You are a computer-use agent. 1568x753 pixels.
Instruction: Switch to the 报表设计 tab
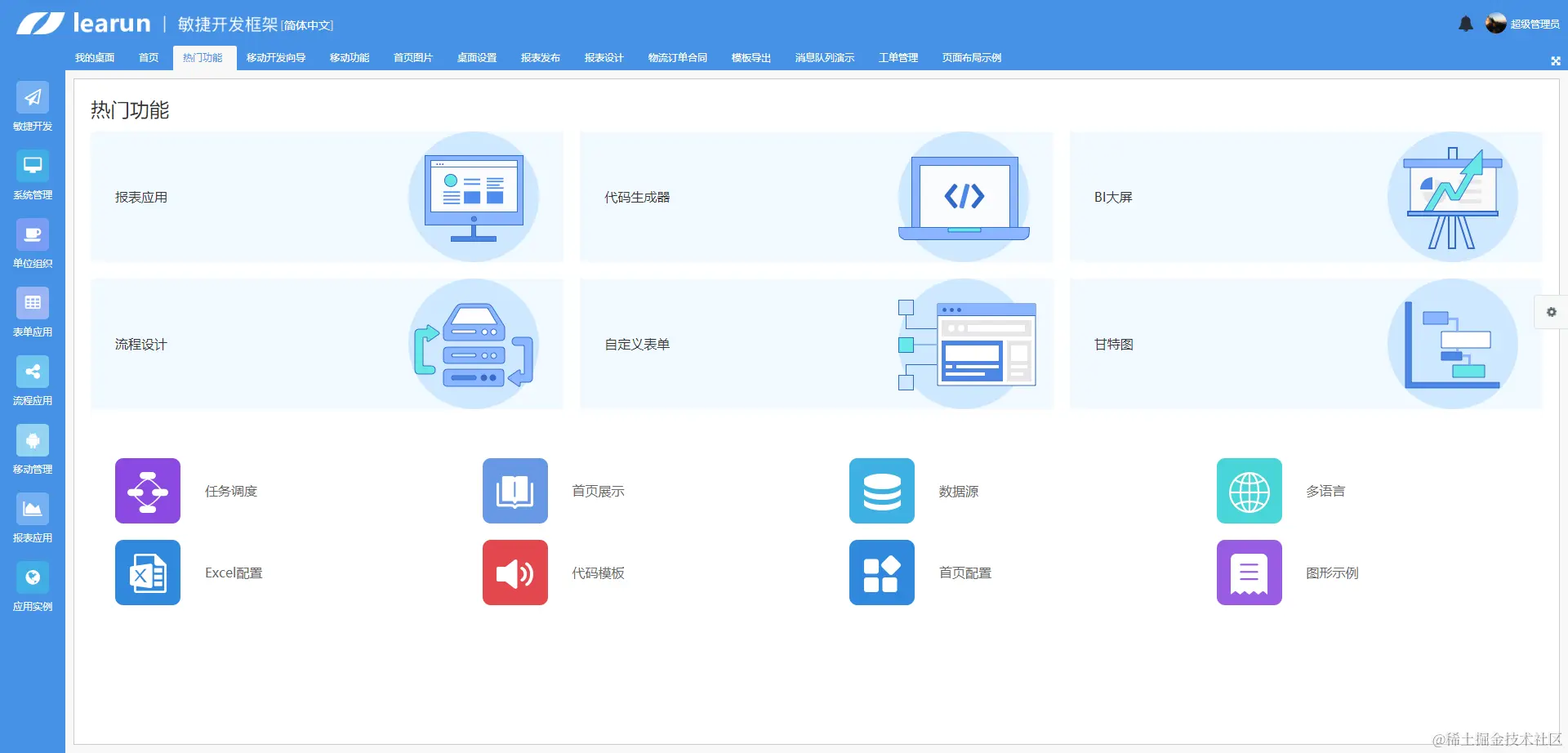click(604, 58)
